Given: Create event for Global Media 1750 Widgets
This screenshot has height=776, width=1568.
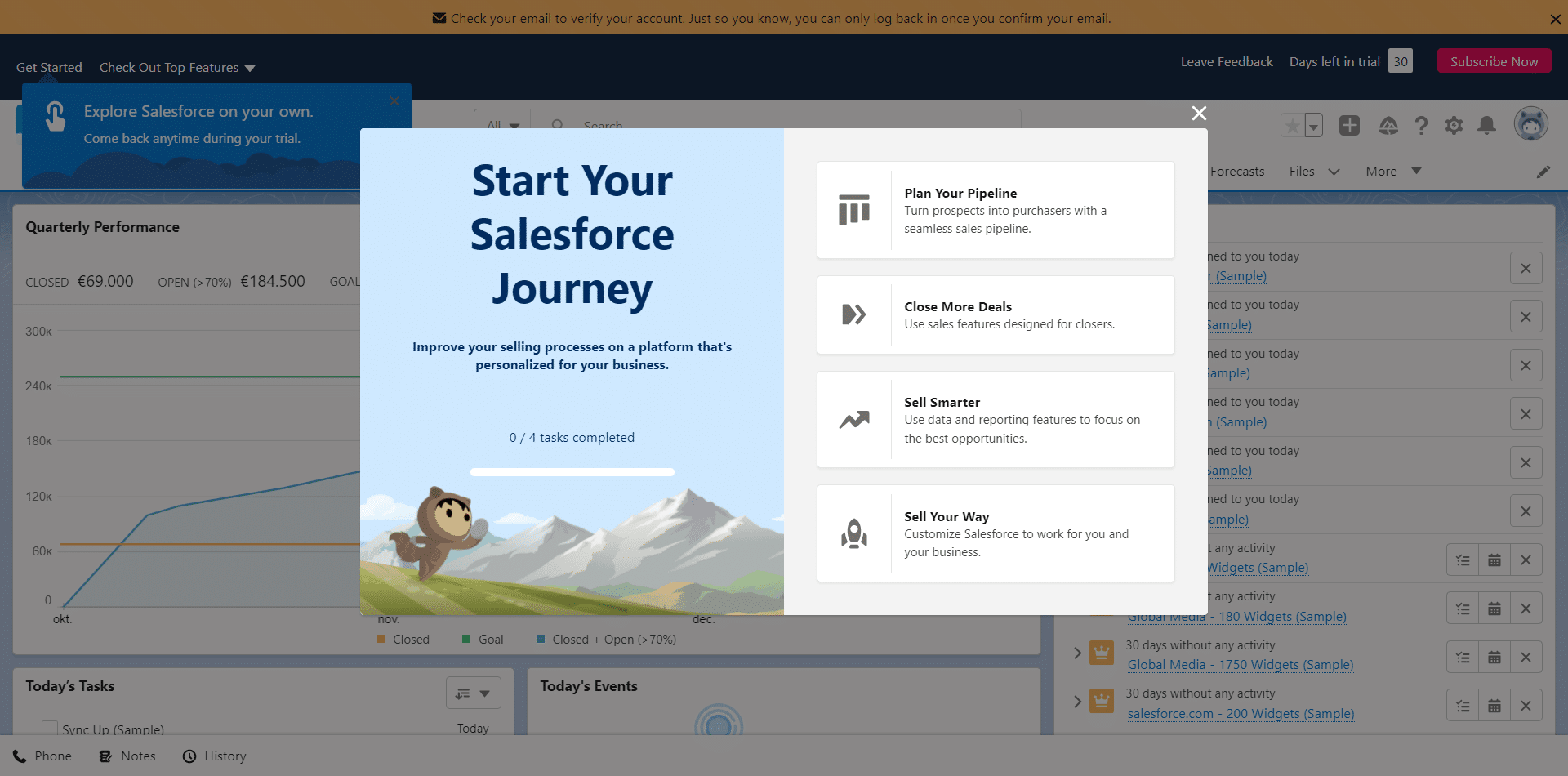Looking at the screenshot, I should [1494, 657].
